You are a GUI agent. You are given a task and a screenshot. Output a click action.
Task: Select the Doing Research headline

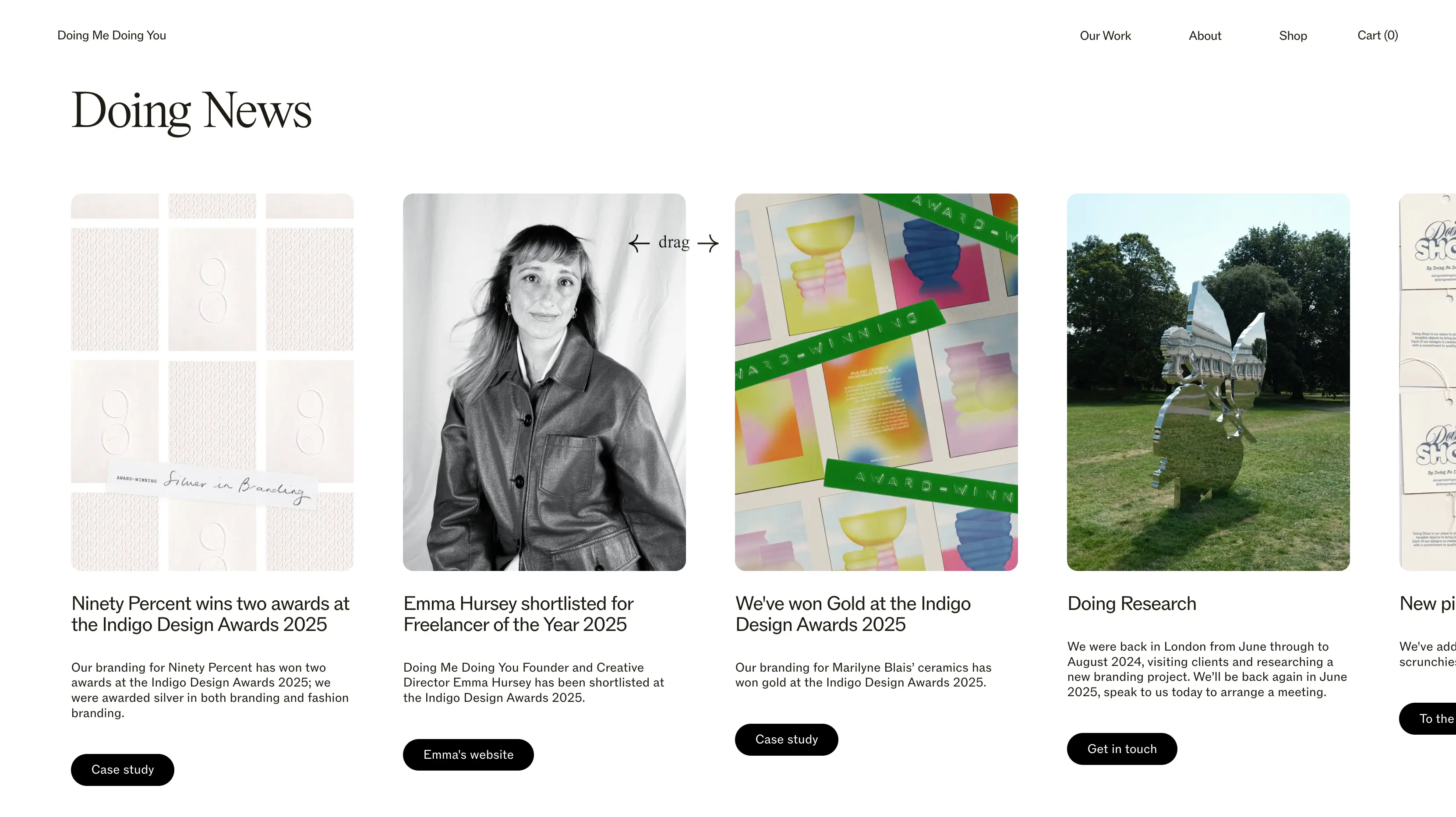[1131, 603]
